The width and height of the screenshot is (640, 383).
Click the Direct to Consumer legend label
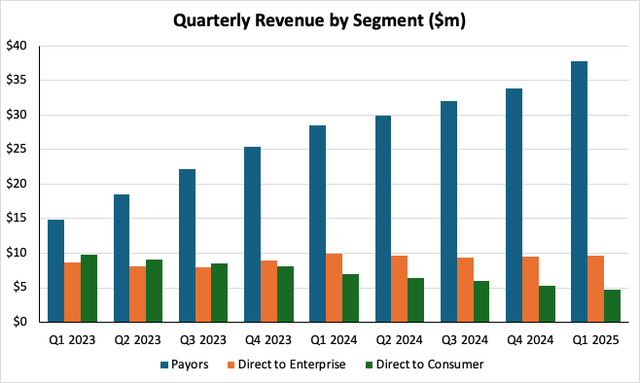point(430,364)
